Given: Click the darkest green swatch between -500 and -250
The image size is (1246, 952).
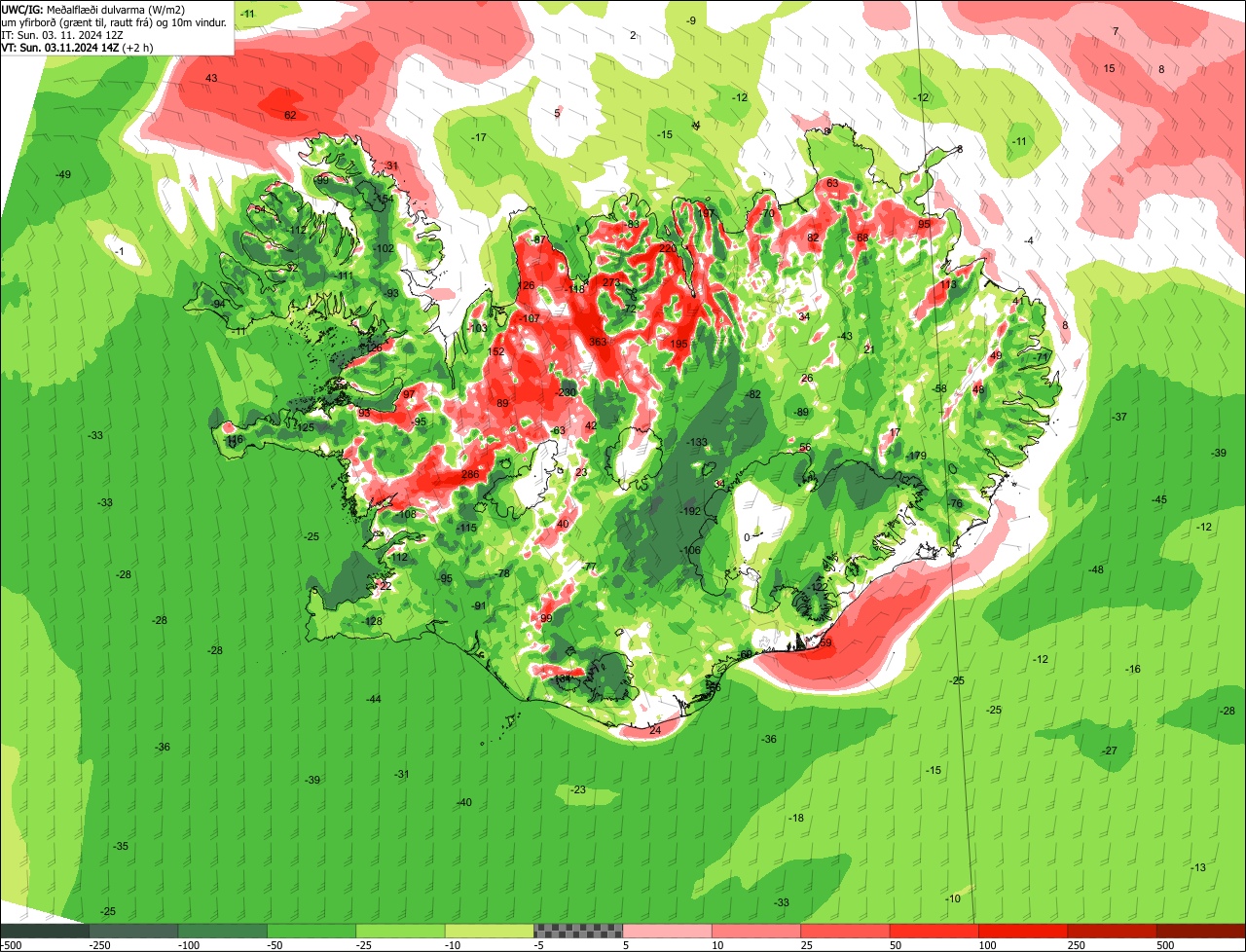Looking at the screenshot, I should click(45, 931).
